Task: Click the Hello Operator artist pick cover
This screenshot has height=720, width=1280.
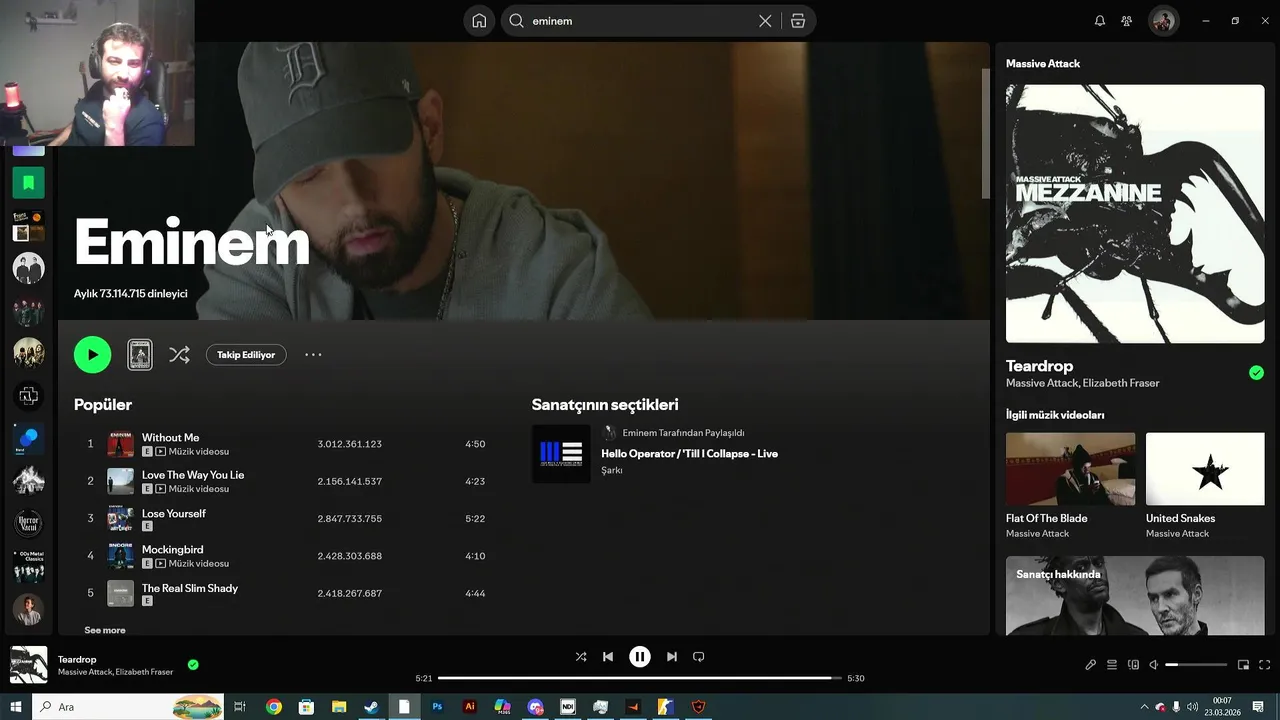Action: point(561,453)
